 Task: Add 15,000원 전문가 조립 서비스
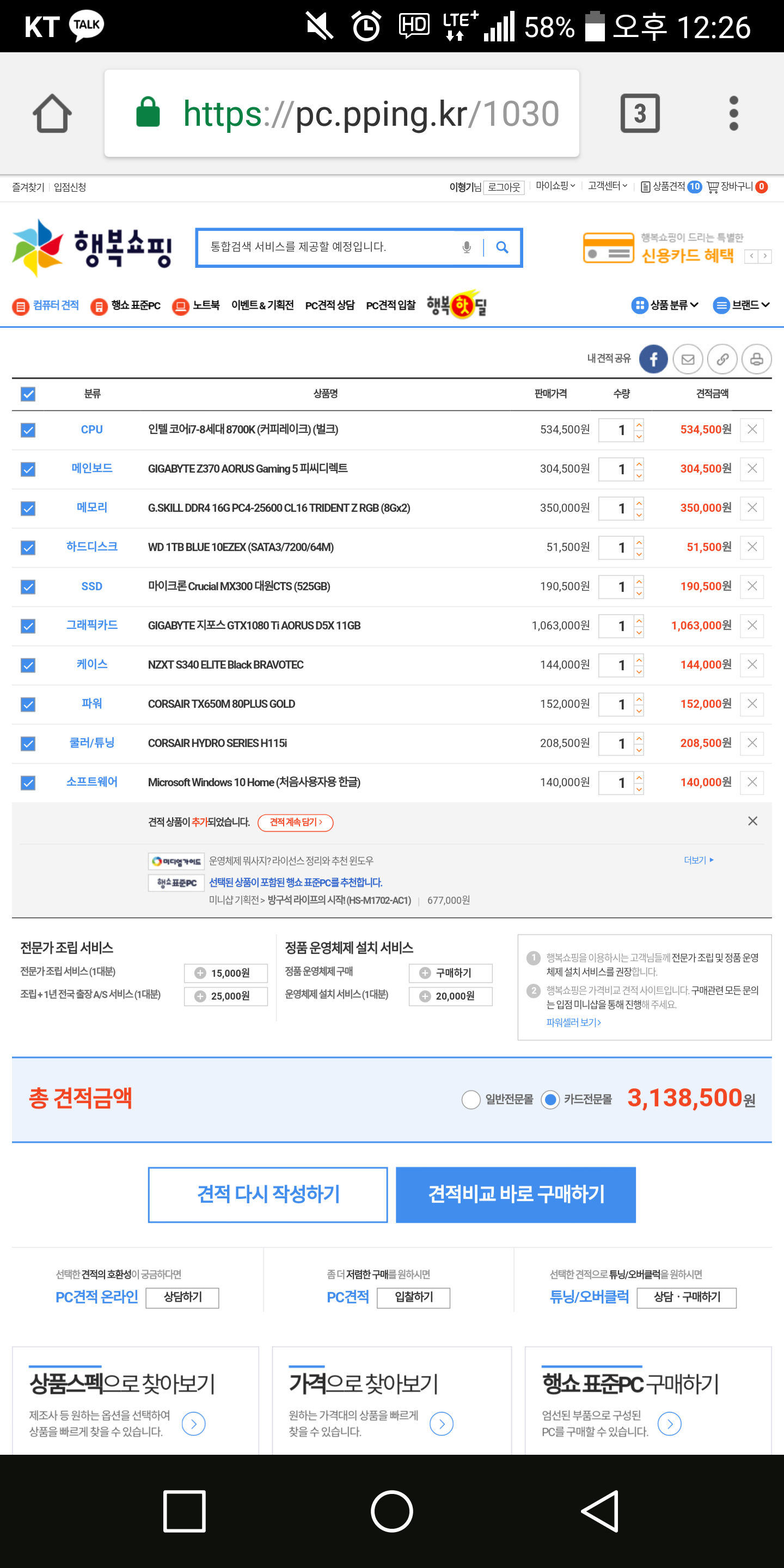click(x=226, y=973)
